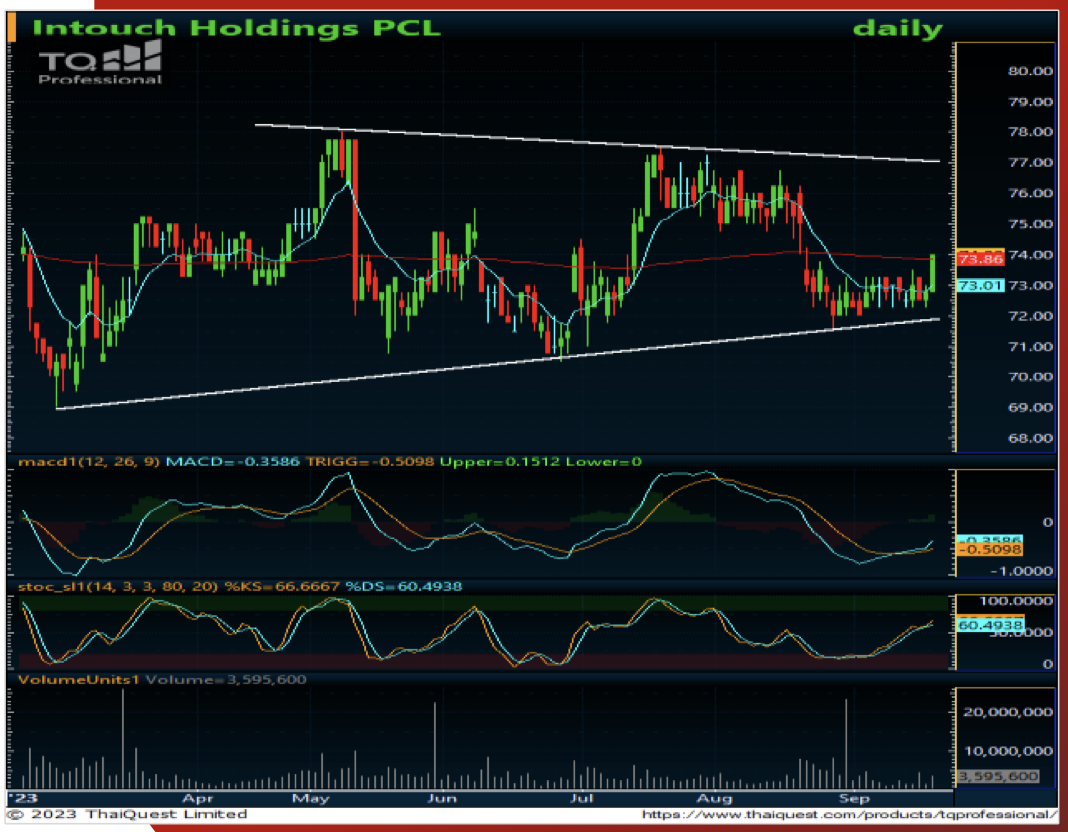Click the "stoc_sl1(14, 3, 3, 80, 20)" label

[x=118, y=586]
